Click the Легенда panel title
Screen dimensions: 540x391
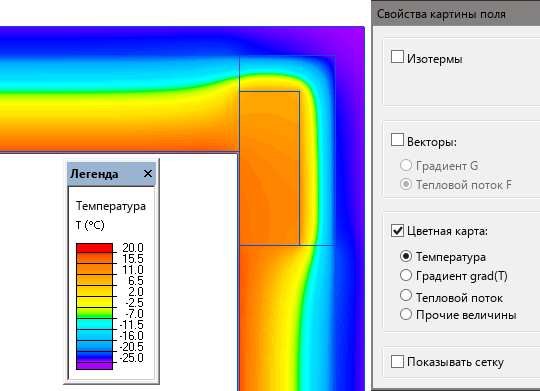point(94,174)
